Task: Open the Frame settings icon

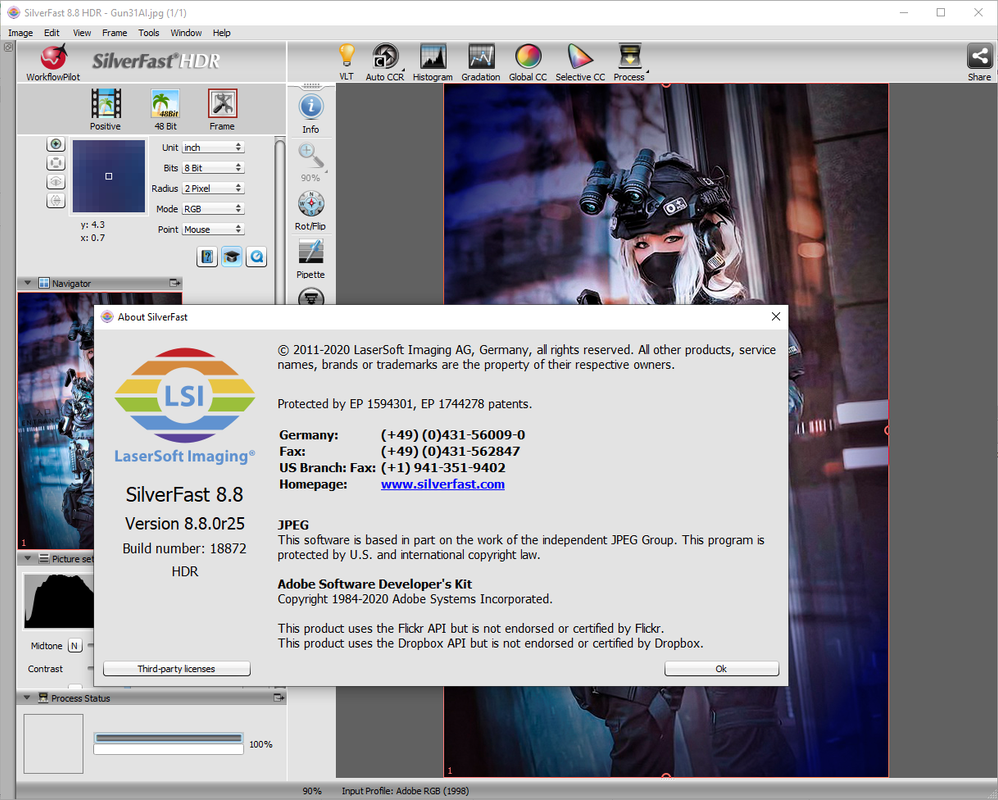Action: 222,109
